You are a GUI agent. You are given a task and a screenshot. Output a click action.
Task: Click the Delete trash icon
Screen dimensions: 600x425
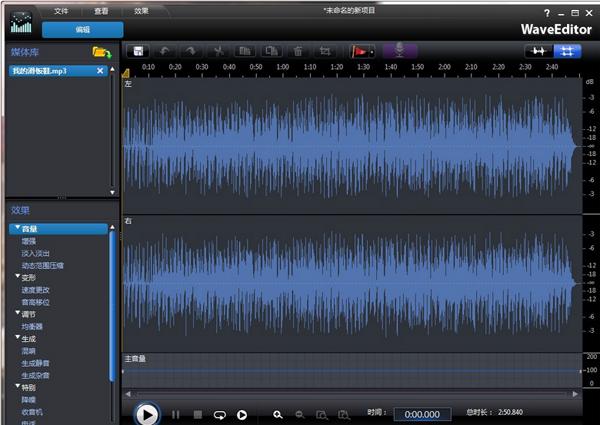pyautogui.click(x=298, y=50)
